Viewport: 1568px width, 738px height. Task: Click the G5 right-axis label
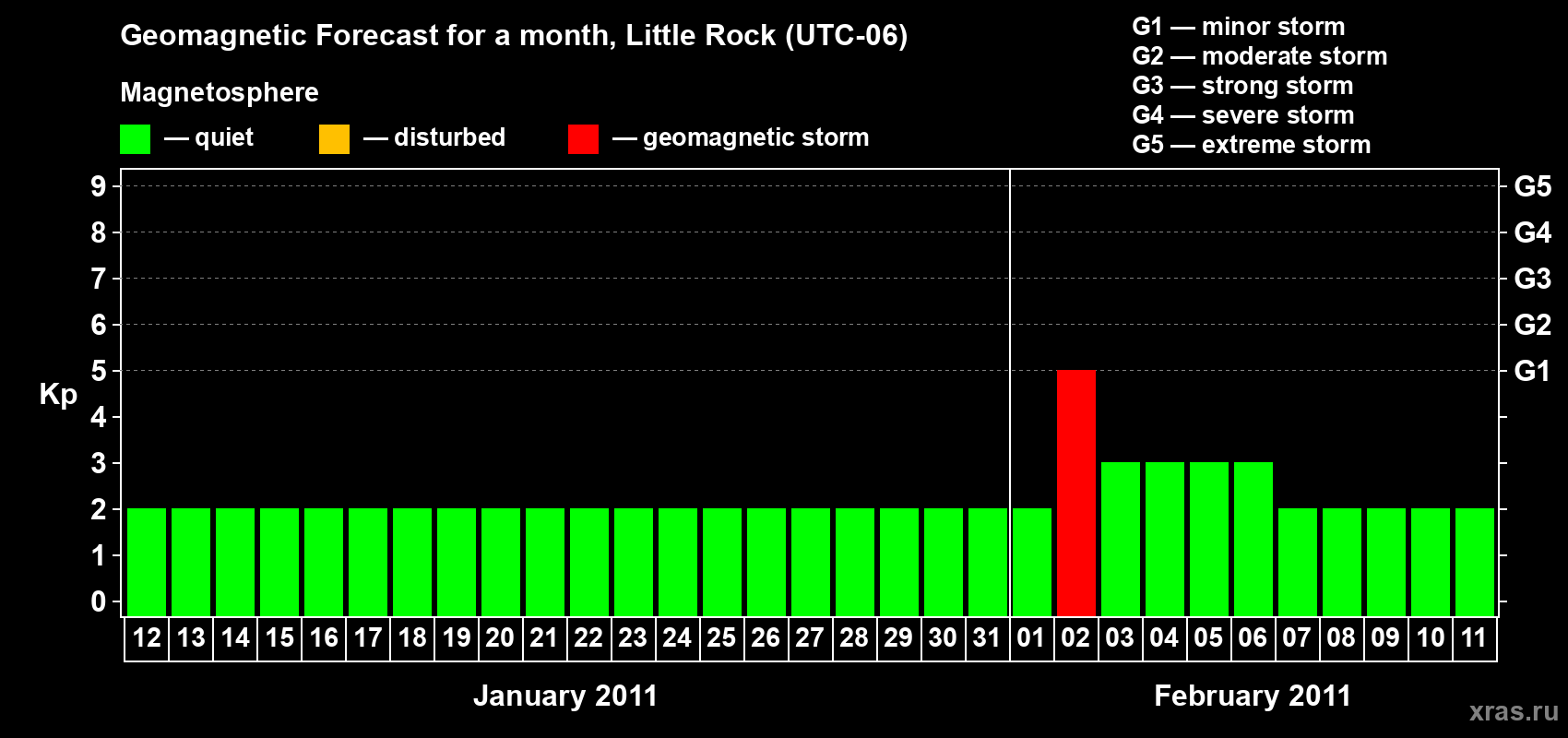(1533, 186)
